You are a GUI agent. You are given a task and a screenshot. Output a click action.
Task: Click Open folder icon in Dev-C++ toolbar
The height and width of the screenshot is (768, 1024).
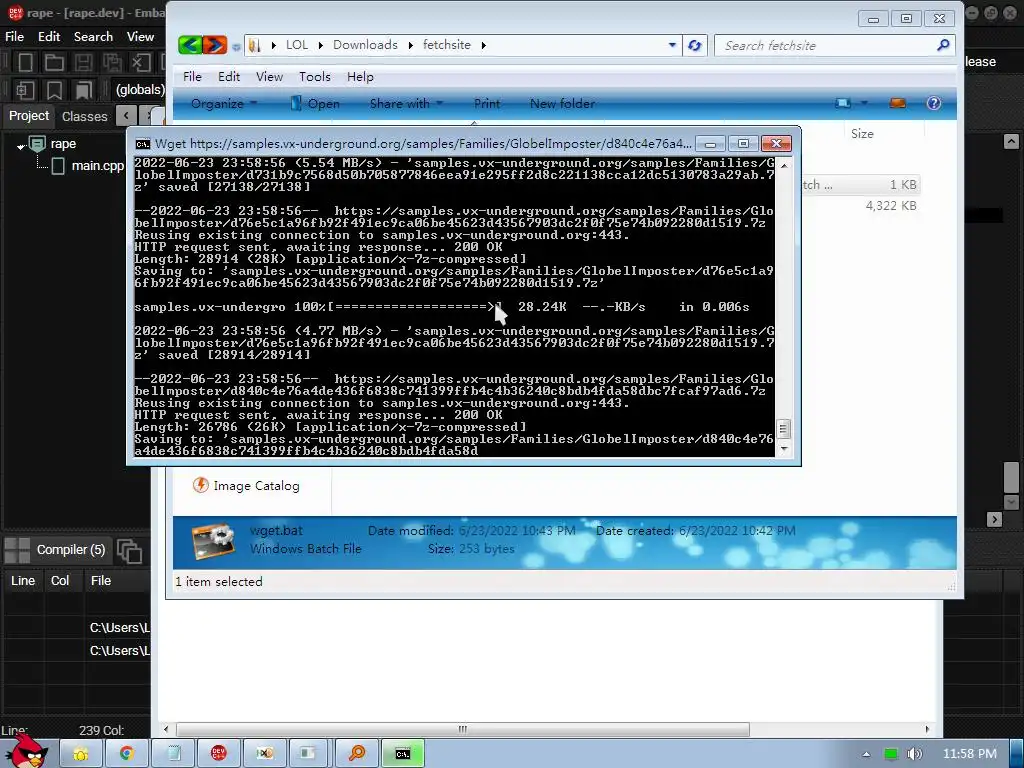point(54,63)
